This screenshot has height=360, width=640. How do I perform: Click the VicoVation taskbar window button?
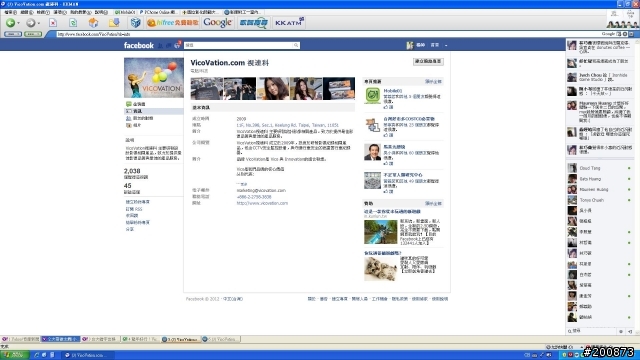click(x=88, y=355)
